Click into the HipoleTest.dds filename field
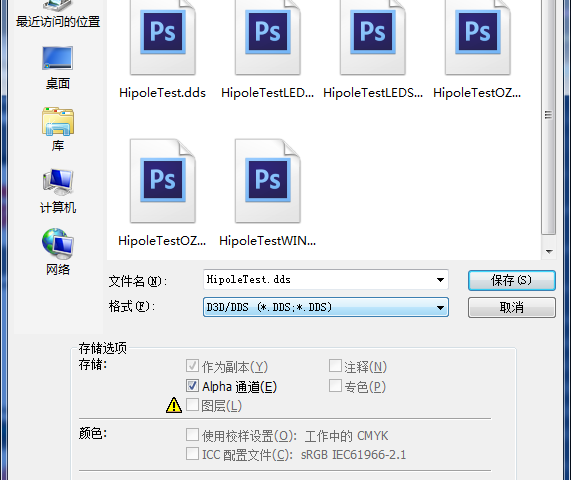The image size is (571, 480). coord(319,280)
